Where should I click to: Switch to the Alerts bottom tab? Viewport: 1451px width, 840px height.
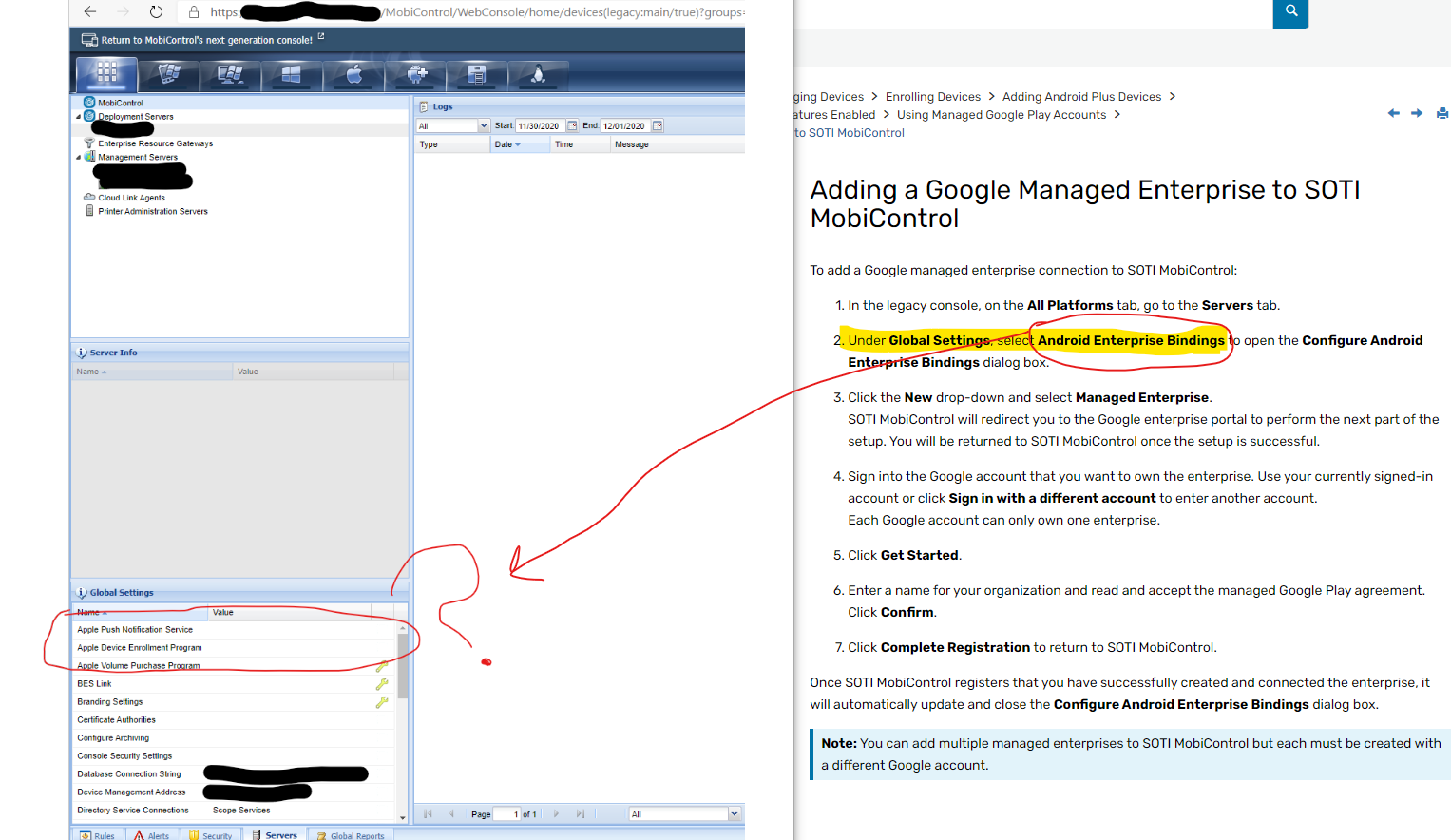(151, 835)
